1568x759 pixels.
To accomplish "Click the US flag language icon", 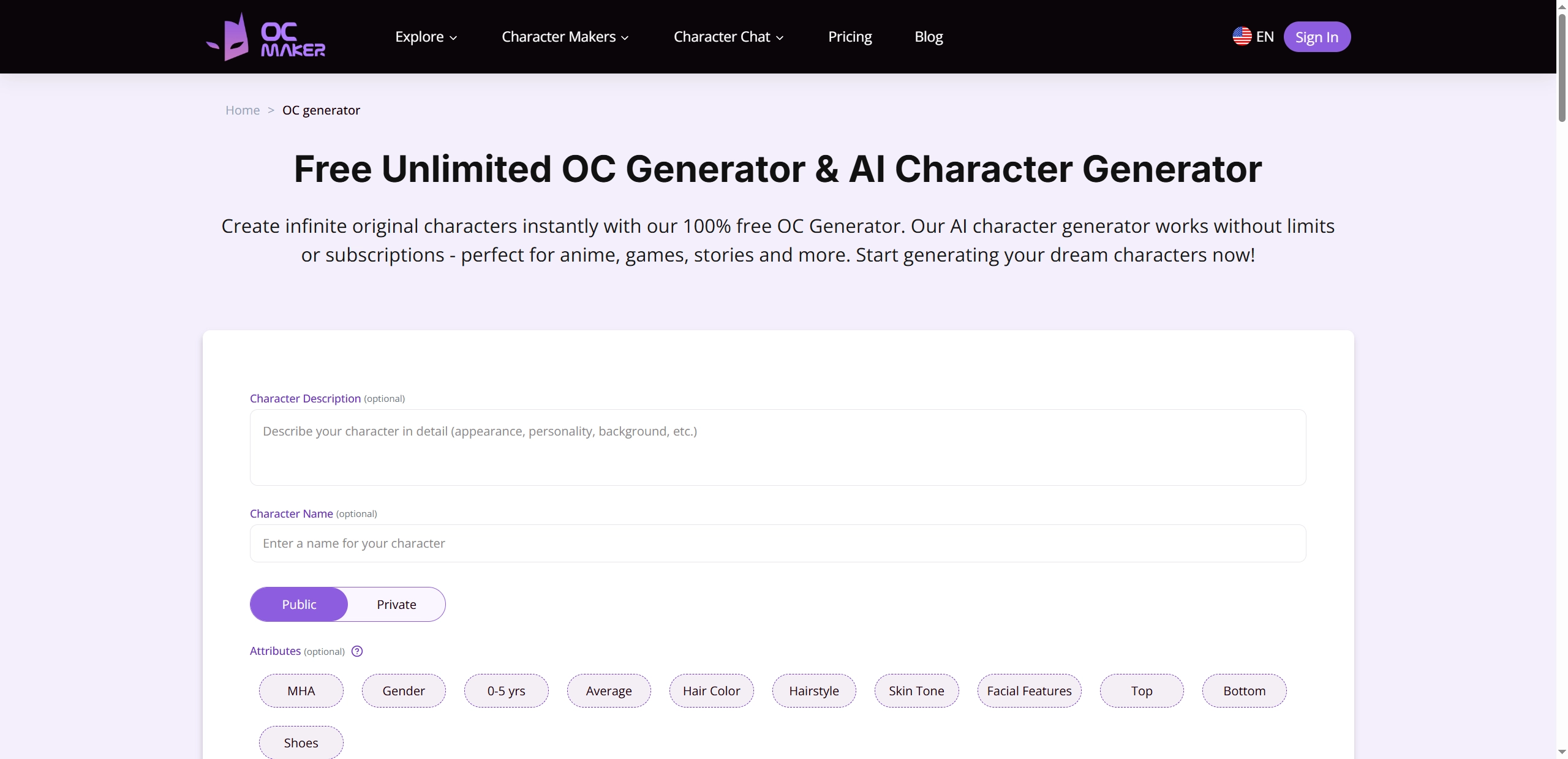I will (1242, 37).
